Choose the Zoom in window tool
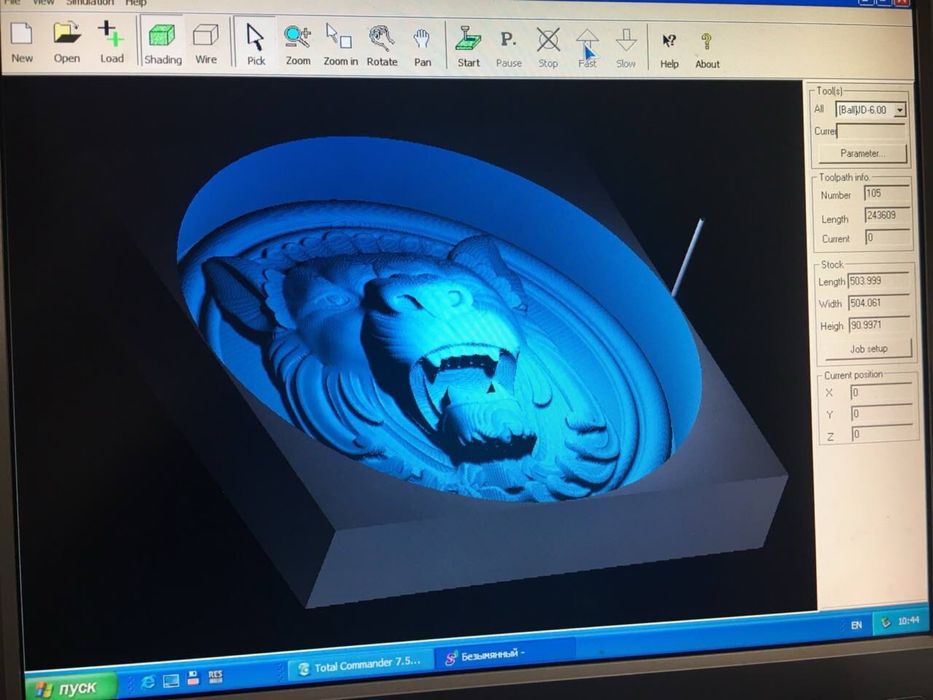933x700 pixels. [340, 45]
